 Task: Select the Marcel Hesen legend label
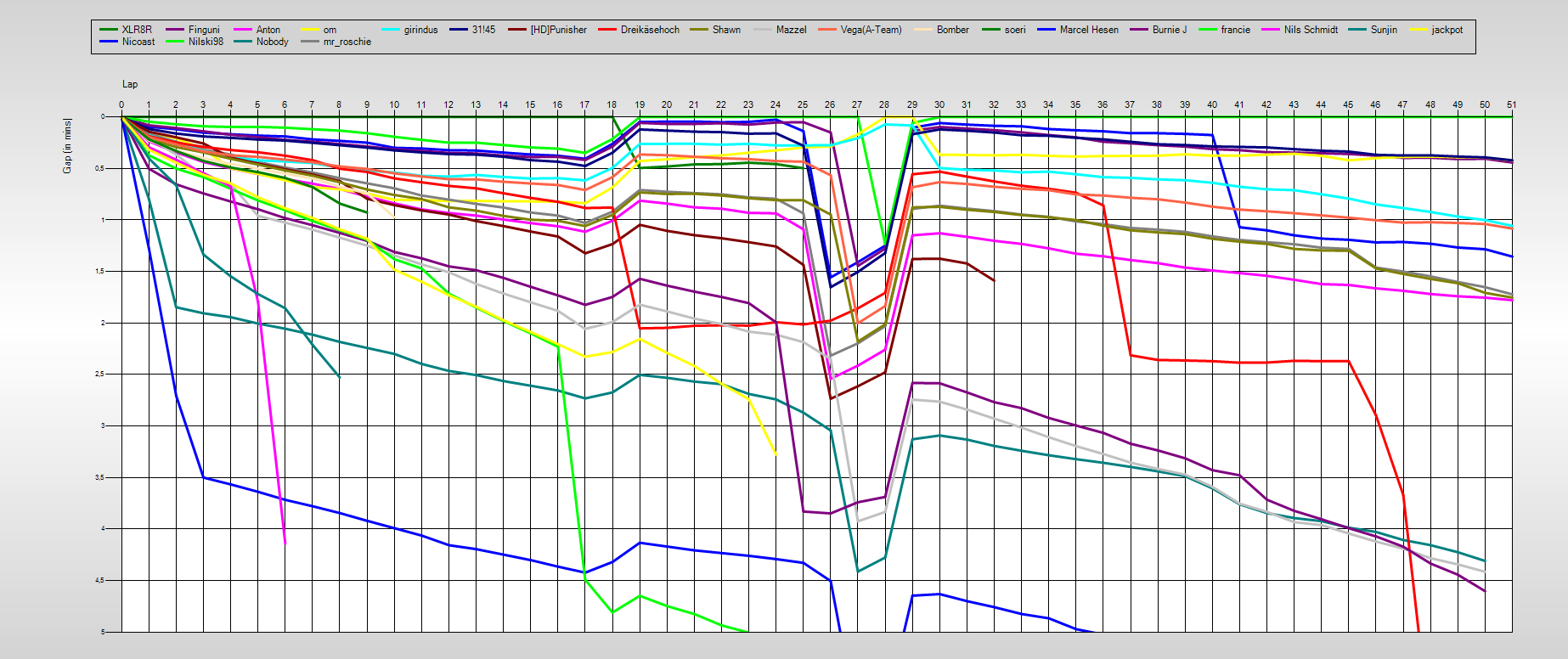[x=1089, y=30]
